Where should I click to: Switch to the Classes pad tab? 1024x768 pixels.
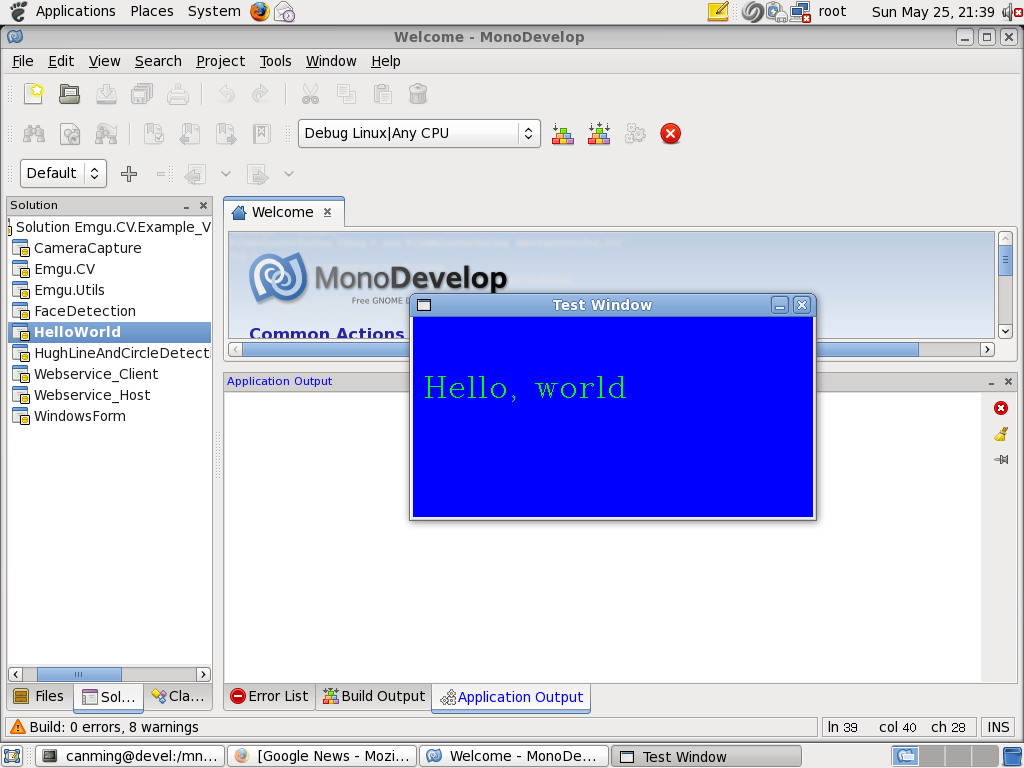(x=178, y=696)
